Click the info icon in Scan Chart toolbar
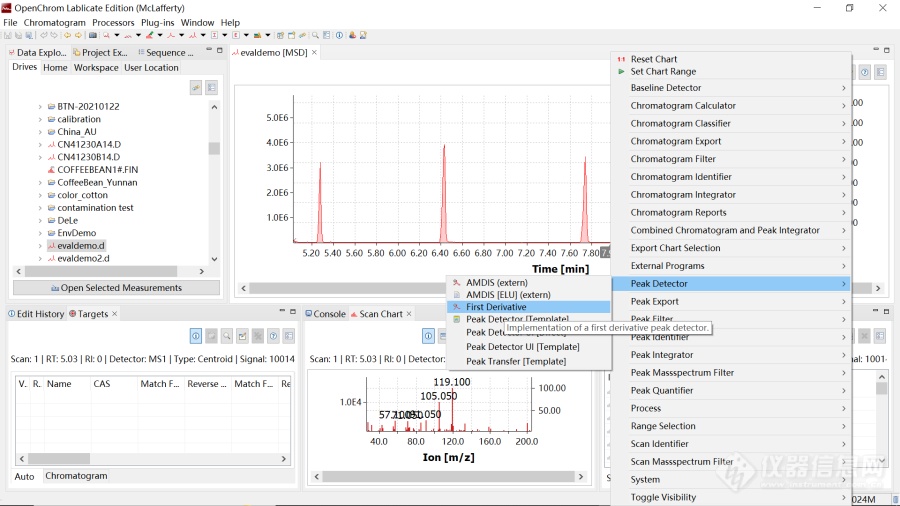The width and height of the screenshot is (900, 506). point(428,336)
